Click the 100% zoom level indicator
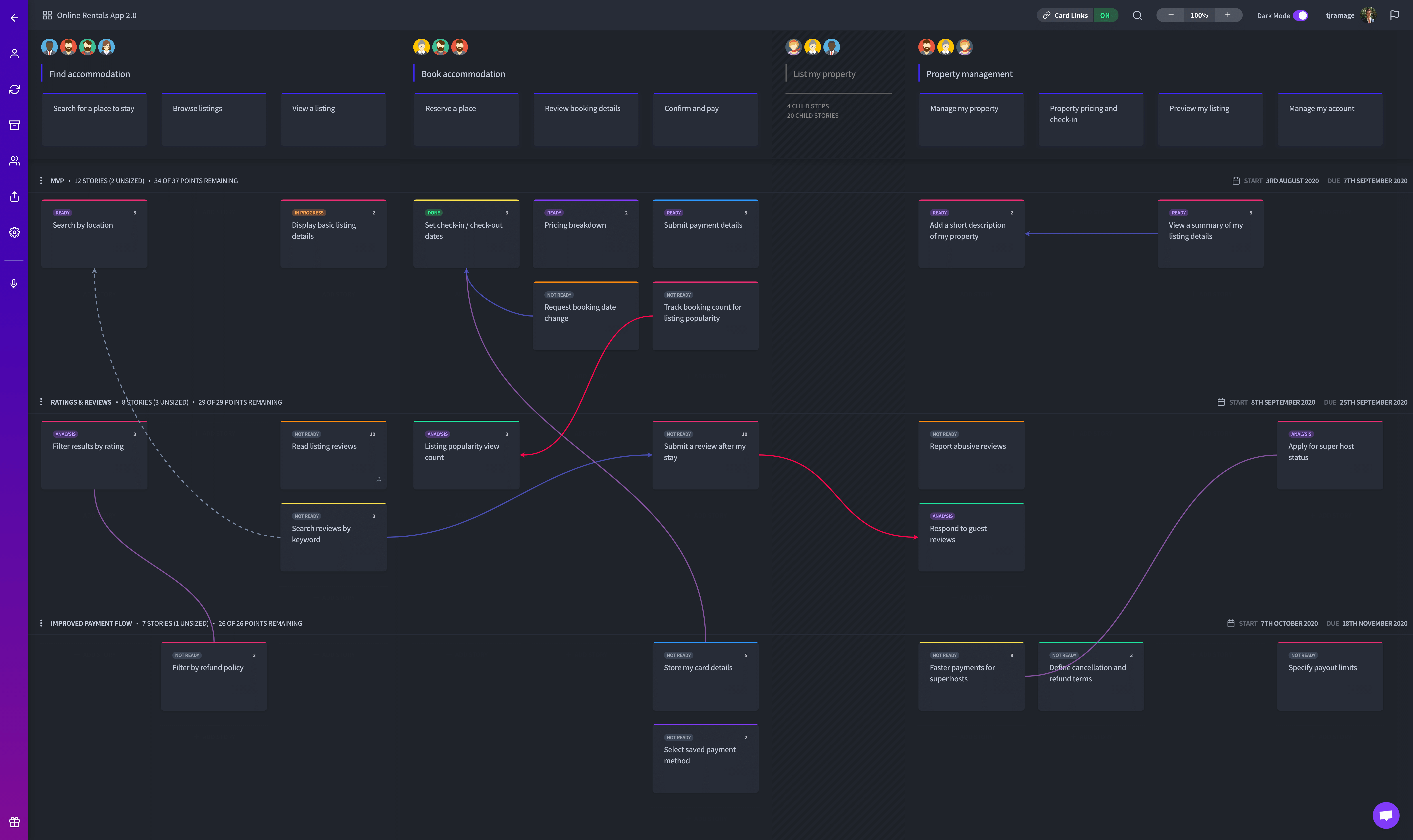1413x840 pixels. tap(1199, 15)
